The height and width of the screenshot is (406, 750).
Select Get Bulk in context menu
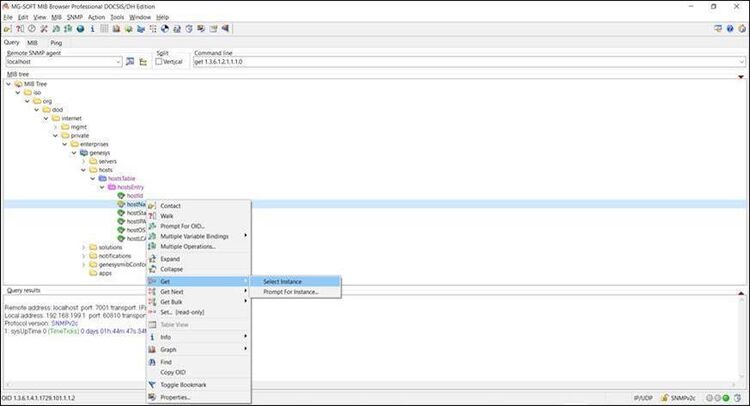pos(198,302)
